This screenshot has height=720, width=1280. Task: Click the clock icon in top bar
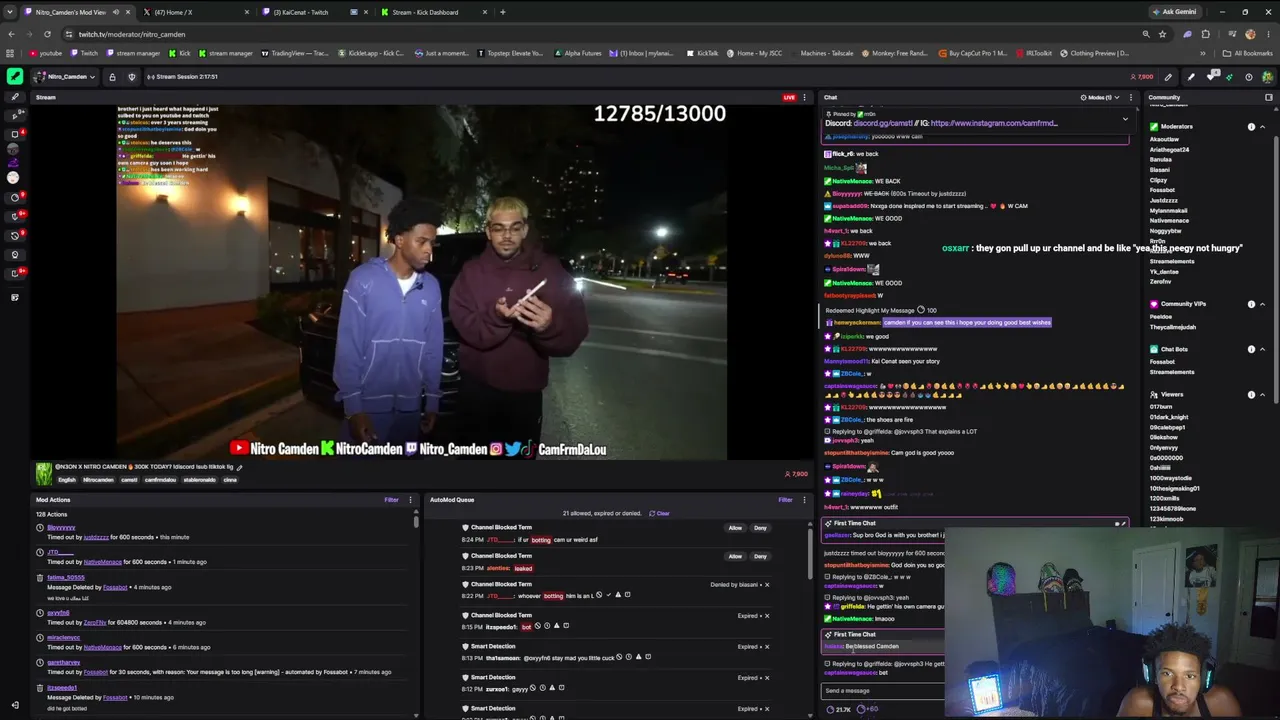1248,77
